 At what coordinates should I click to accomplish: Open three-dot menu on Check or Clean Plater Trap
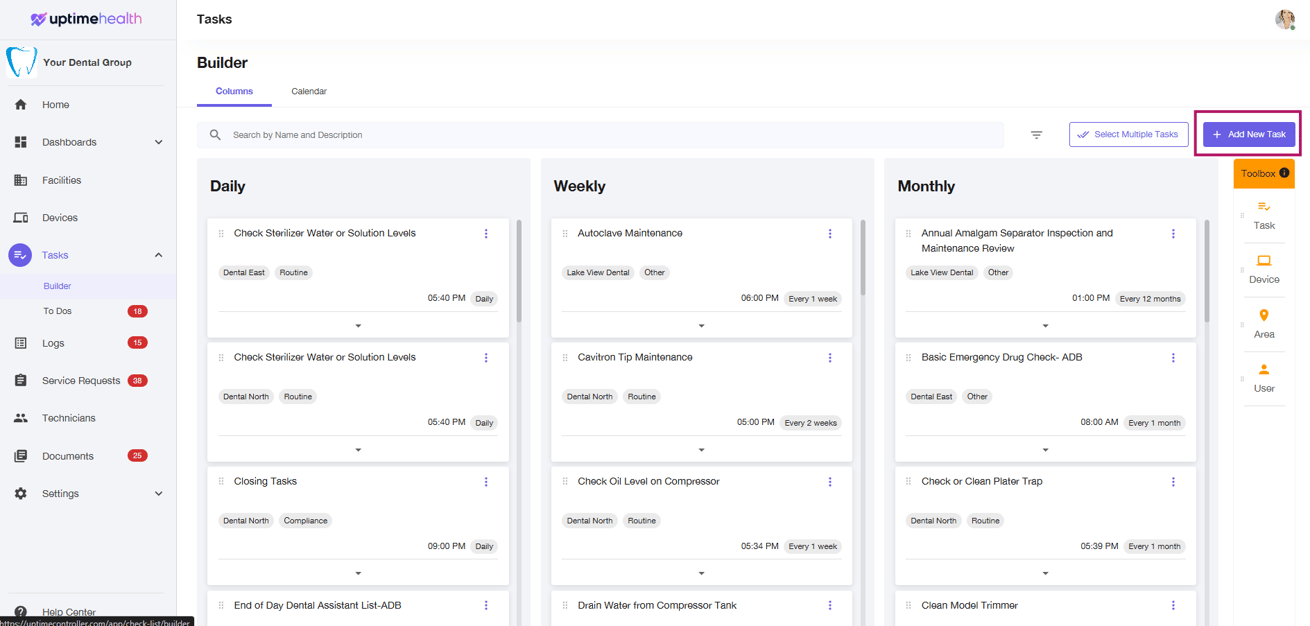(1174, 482)
